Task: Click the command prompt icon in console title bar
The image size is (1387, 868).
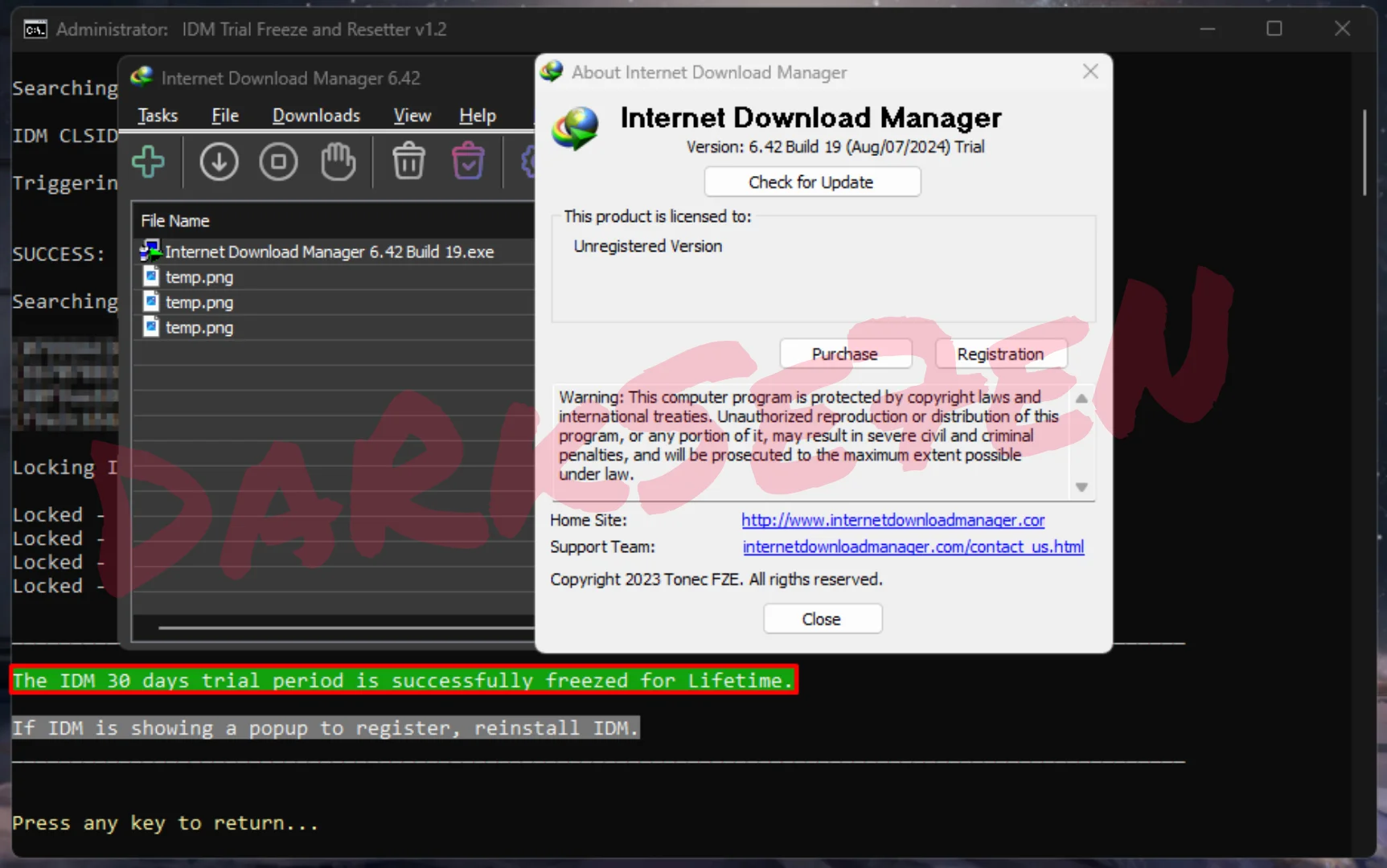Action: (35, 30)
